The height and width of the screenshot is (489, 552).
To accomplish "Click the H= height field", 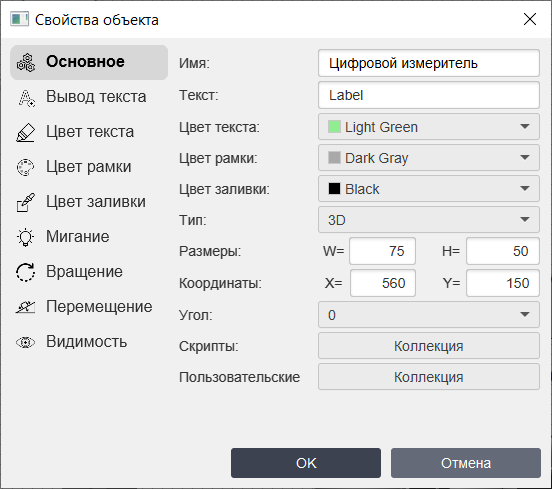I will point(503,251).
